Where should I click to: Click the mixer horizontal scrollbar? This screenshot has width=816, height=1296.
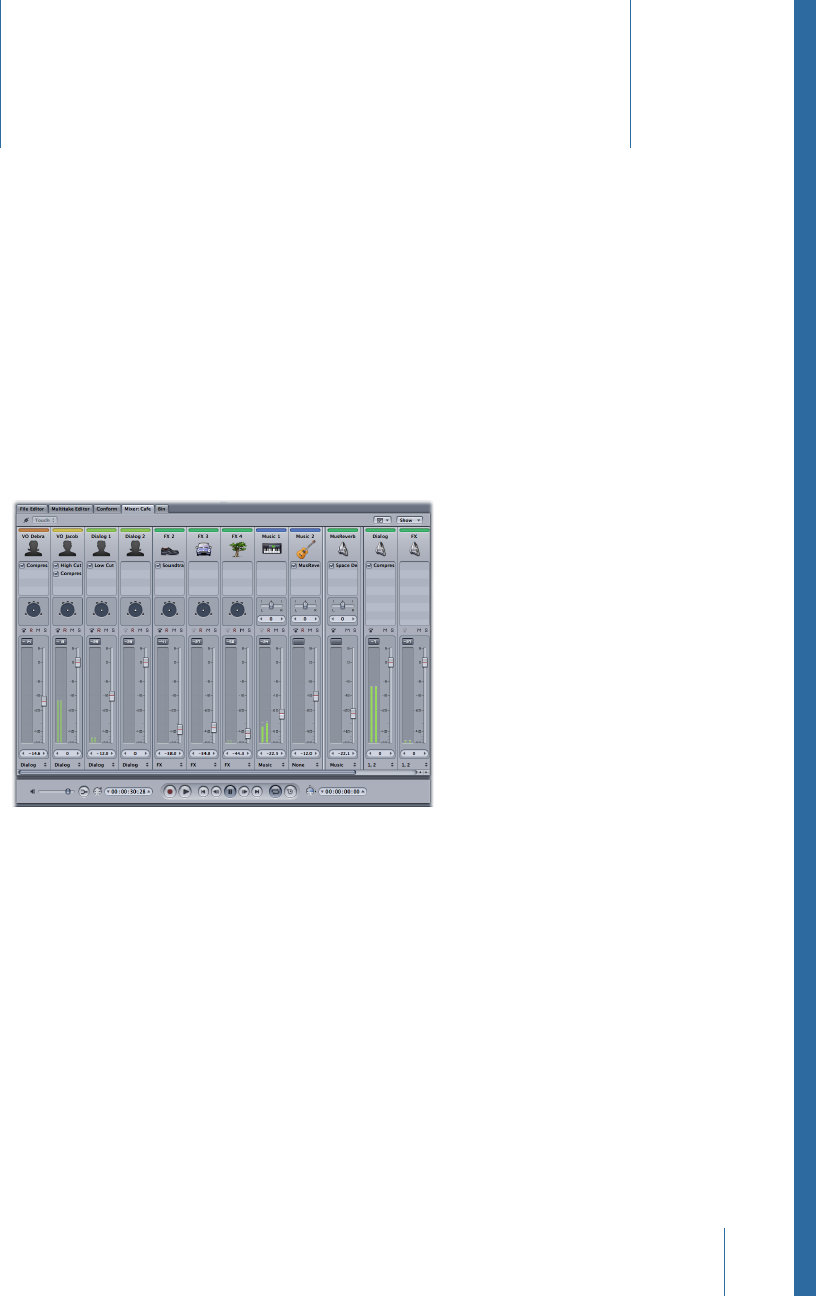pyautogui.click(x=187, y=772)
